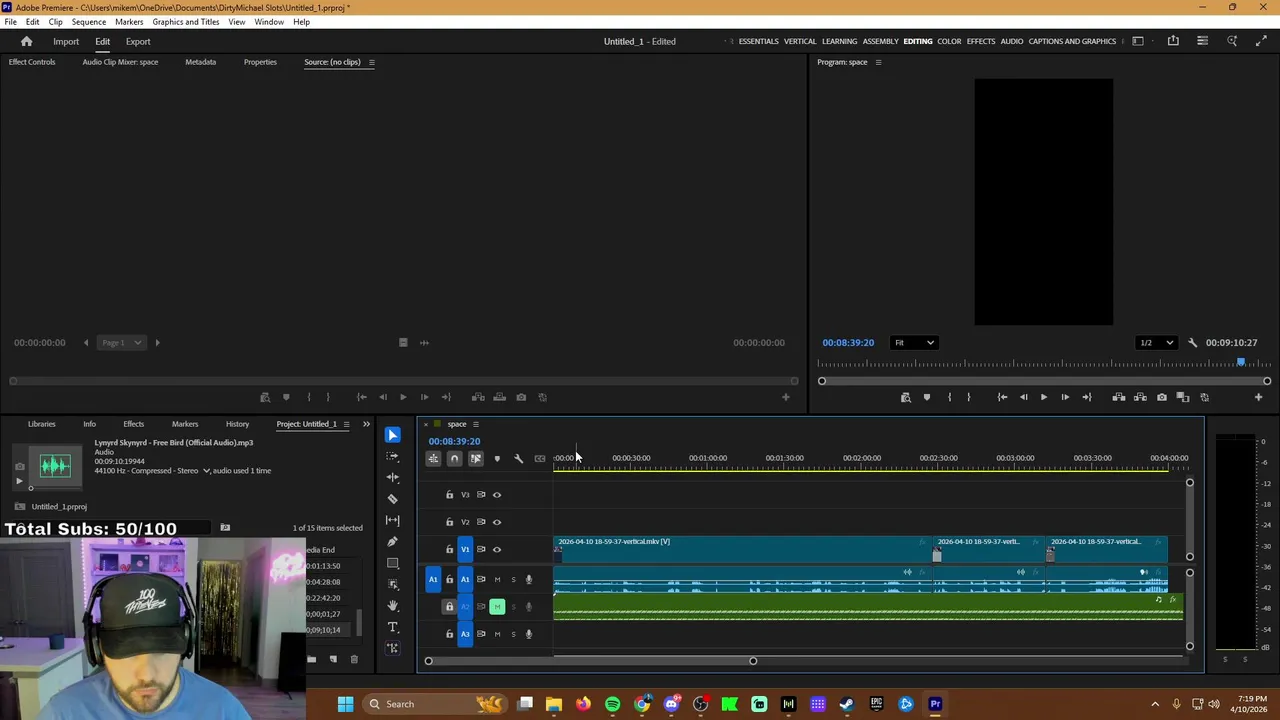Open Program panel menu

878,62
